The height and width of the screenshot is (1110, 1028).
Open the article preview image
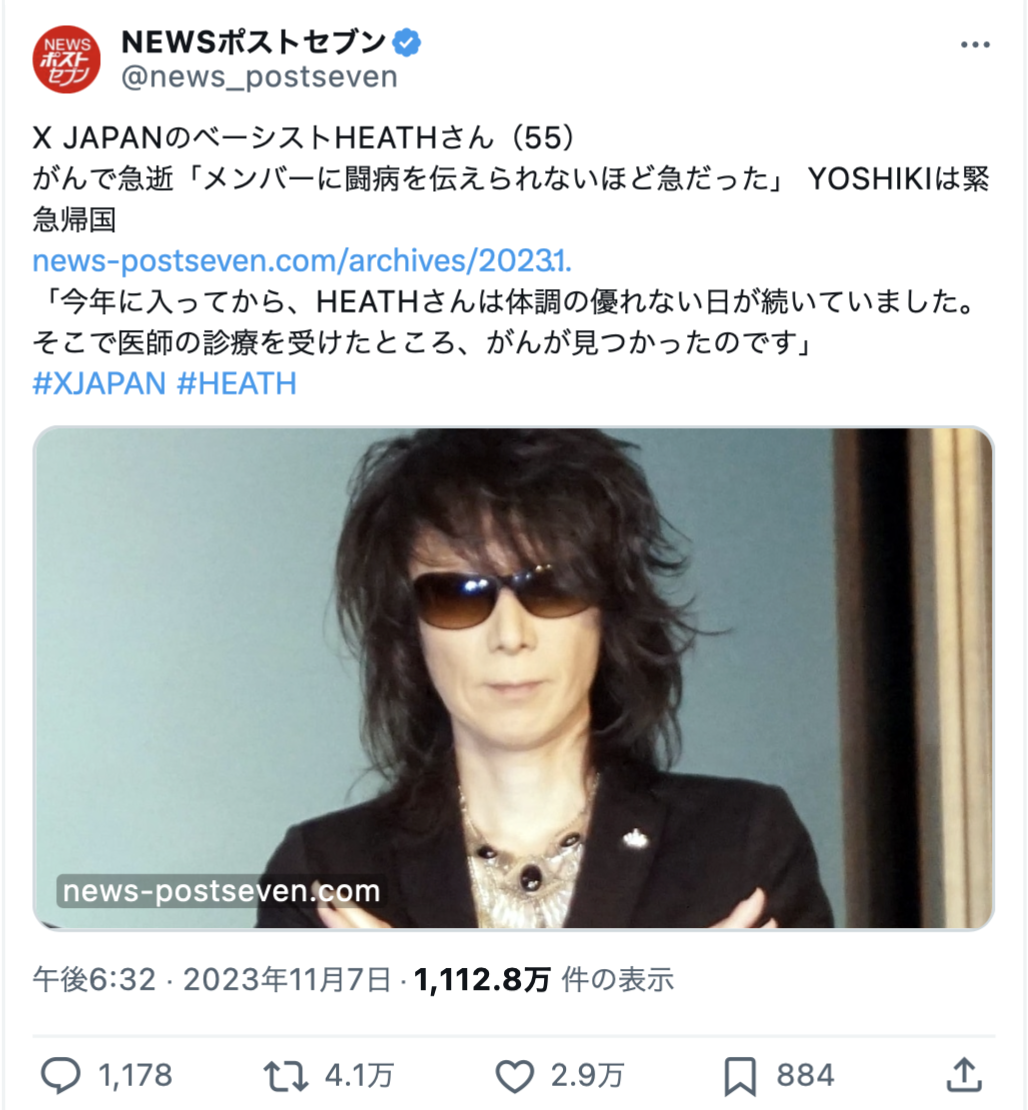pyautogui.click(x=513, y=678)
